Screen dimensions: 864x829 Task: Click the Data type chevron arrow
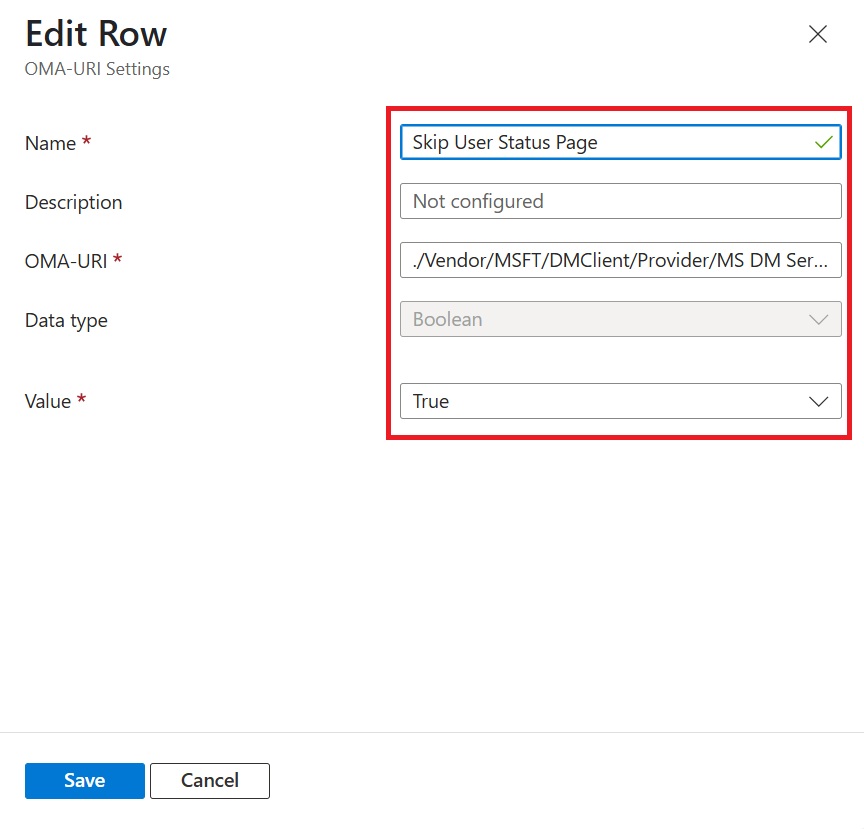click(818, 319)
